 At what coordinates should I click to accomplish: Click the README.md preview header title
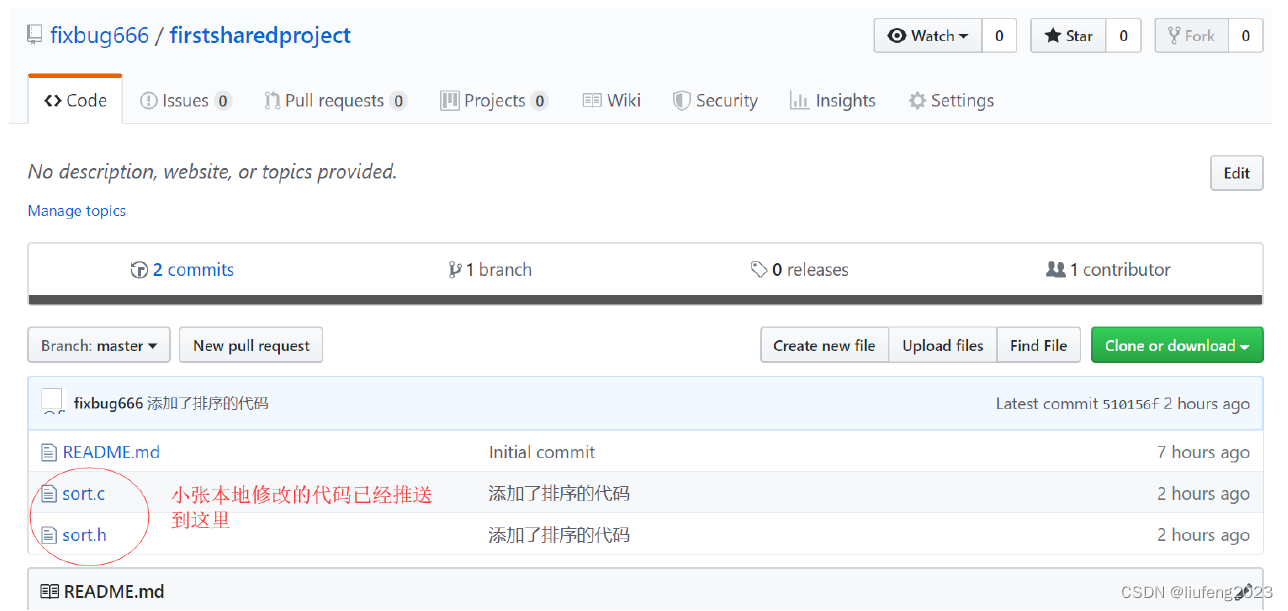pyautogui.click(x=114, y=591)
